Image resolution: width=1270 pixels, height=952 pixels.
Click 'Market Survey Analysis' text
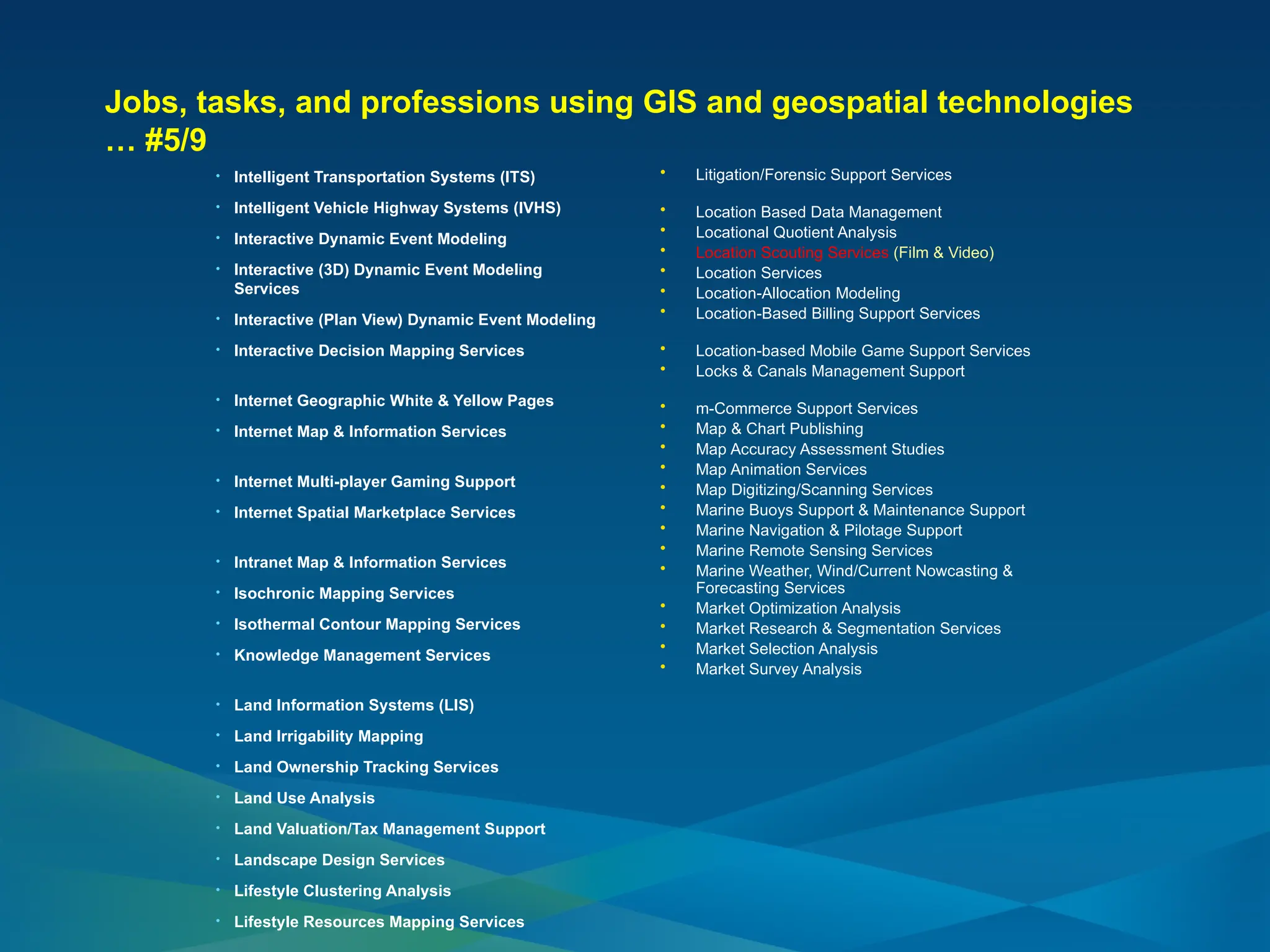click(778, 670)
